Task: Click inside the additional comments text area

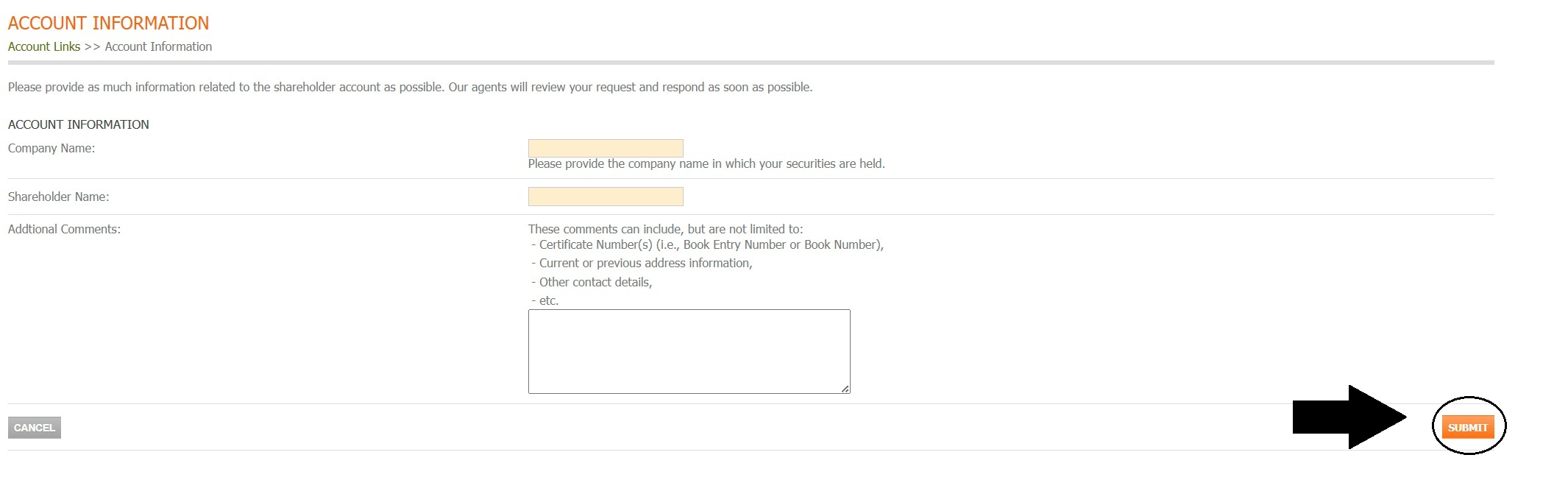Action: (x=689, y=351)
